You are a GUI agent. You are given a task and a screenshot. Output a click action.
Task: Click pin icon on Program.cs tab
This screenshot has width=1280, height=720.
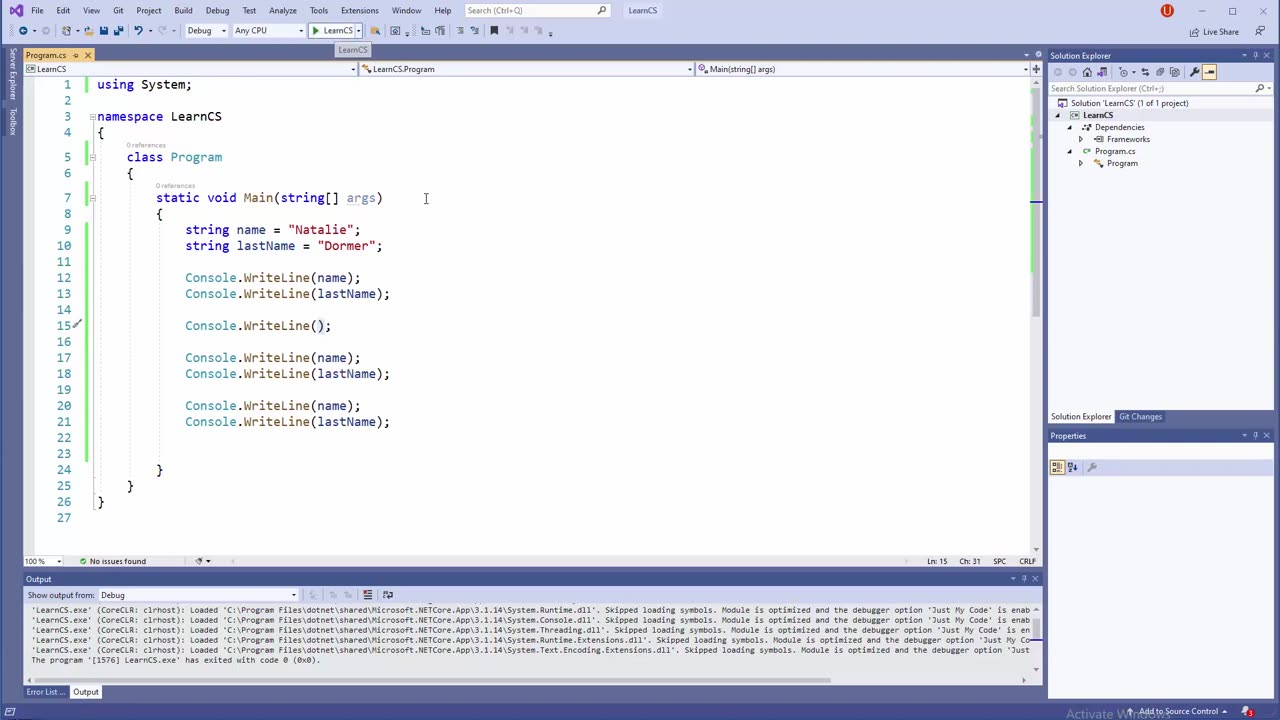point(75,55)
